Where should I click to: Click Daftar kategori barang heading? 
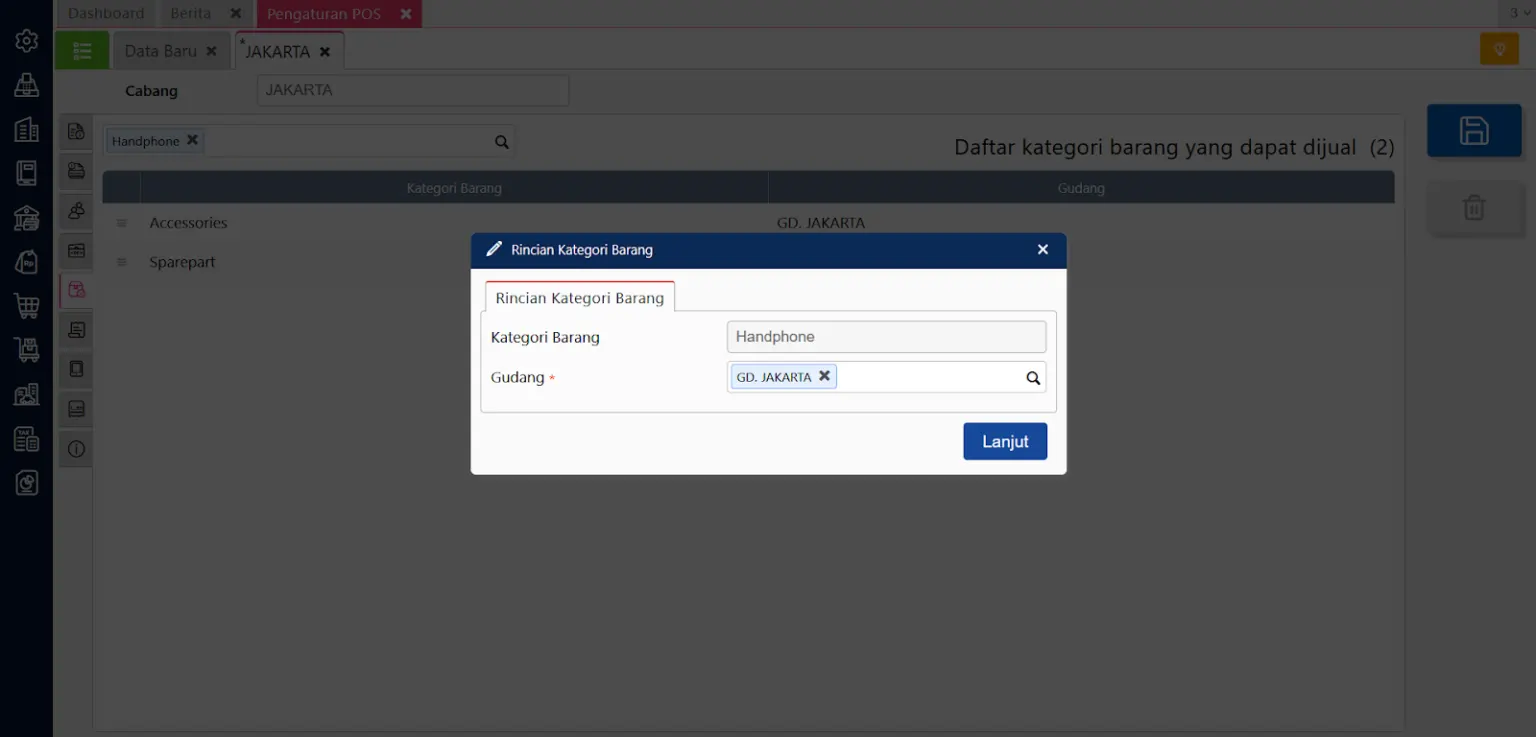point(1174,147)
